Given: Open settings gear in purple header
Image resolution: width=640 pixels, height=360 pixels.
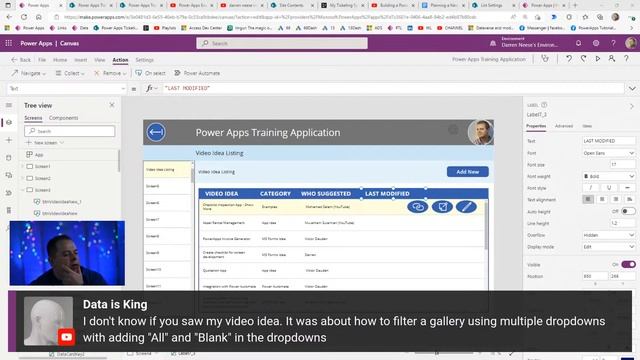Looking at the screenshot, I should pyautogui.click(x=596, y=43).
